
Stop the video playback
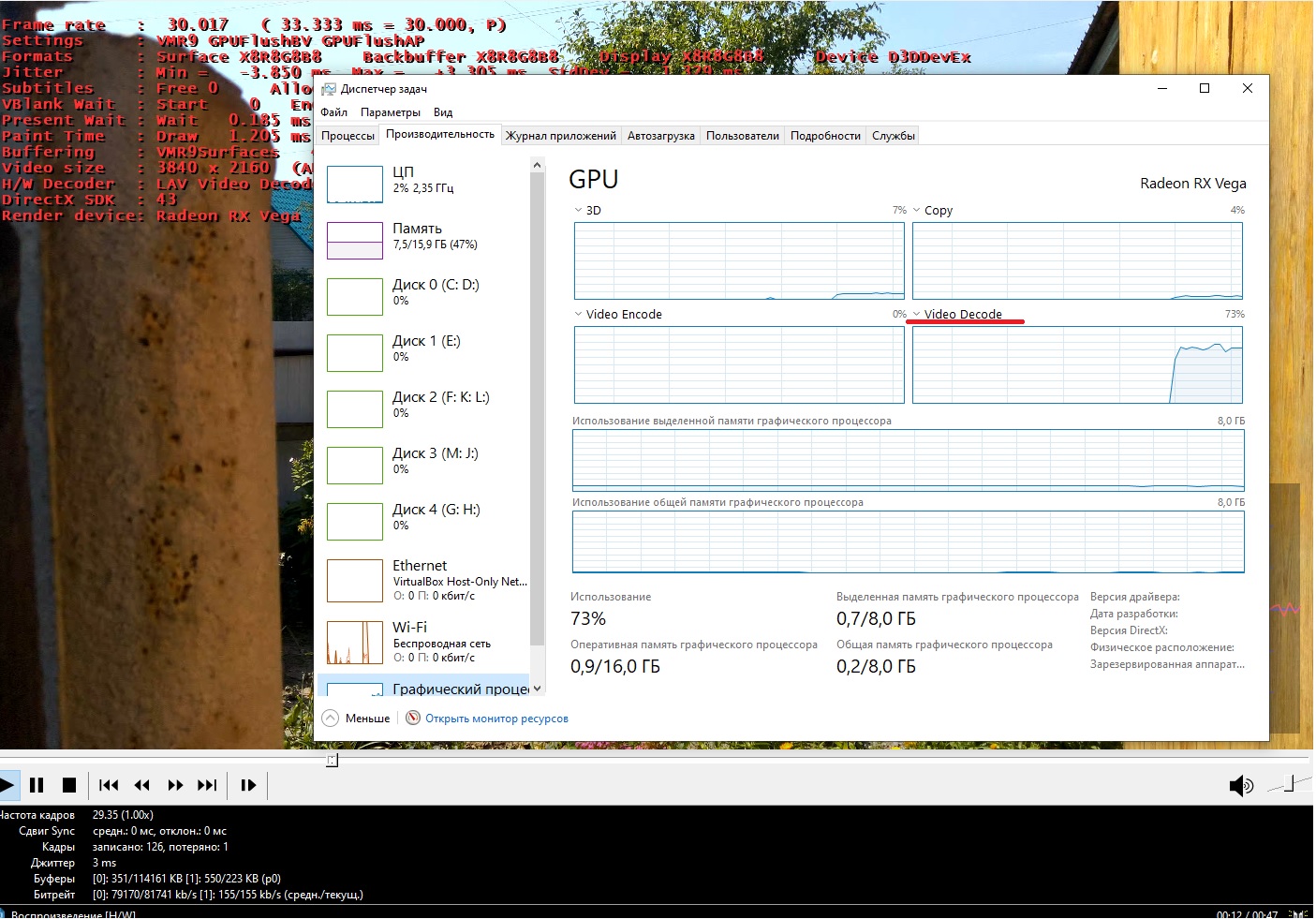tap(68, 785)
